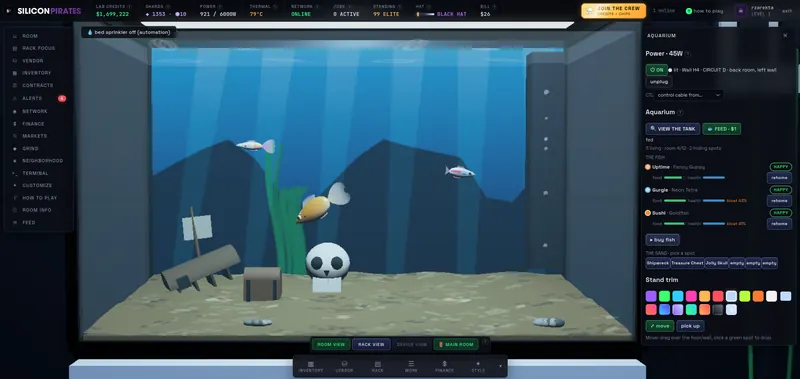This screenshot has height=379, width=800.
Task: Click the Silicon Pirates logo
Action: [x=44, y=11]
